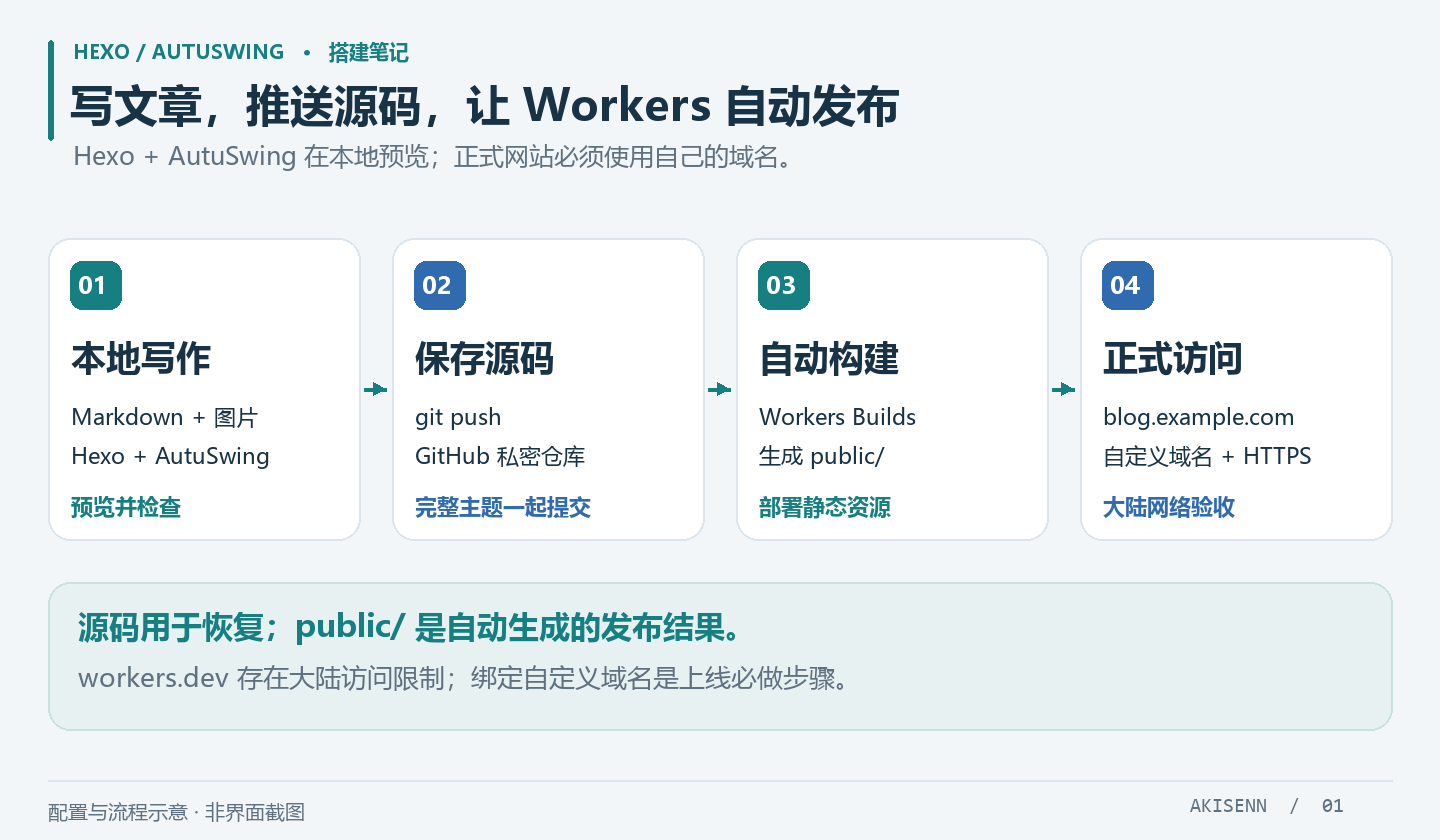The height and width of the screenshot is (840, 1440).
Task: Click the 'blog.example.com' text
Action: [1198, 417]
